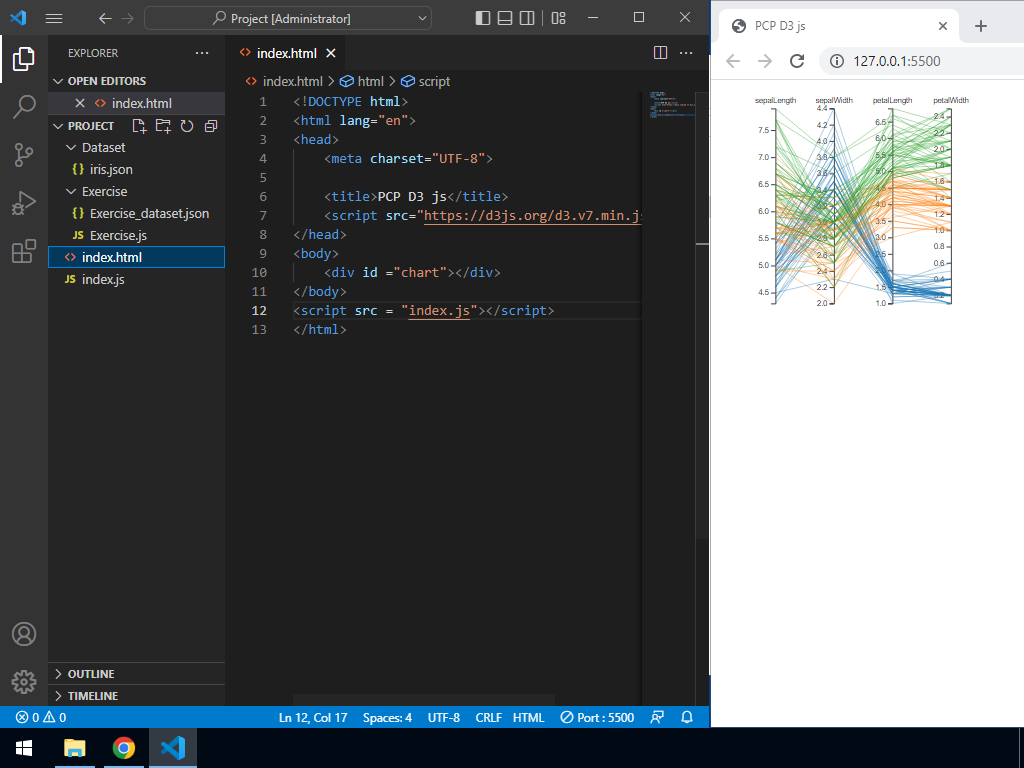This screenshot has width=1024, height=768.
Task: Toggle the secondary side bar layout
Action: click(527, 18)
